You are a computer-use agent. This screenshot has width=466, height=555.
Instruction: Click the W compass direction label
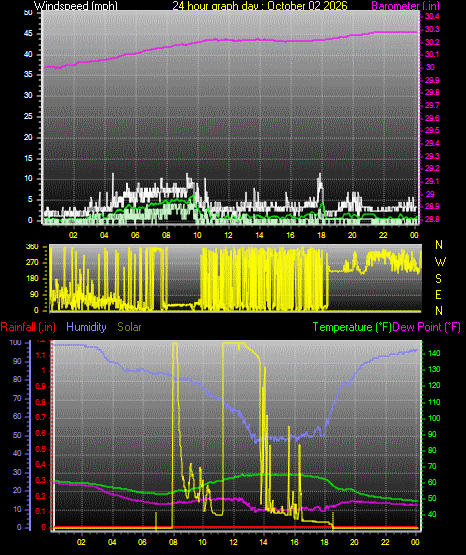[440, 262]
